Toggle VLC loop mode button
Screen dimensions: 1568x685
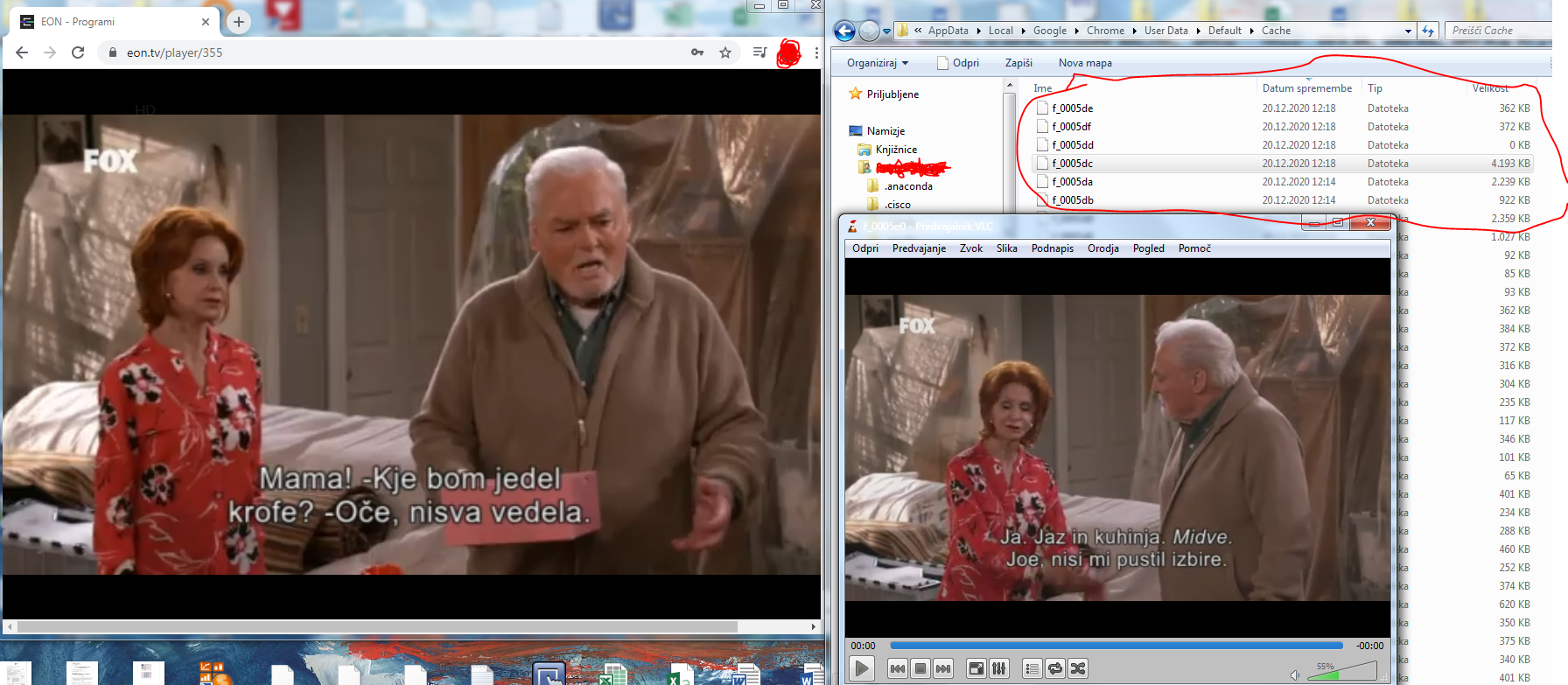click(x=1055, y=668)
